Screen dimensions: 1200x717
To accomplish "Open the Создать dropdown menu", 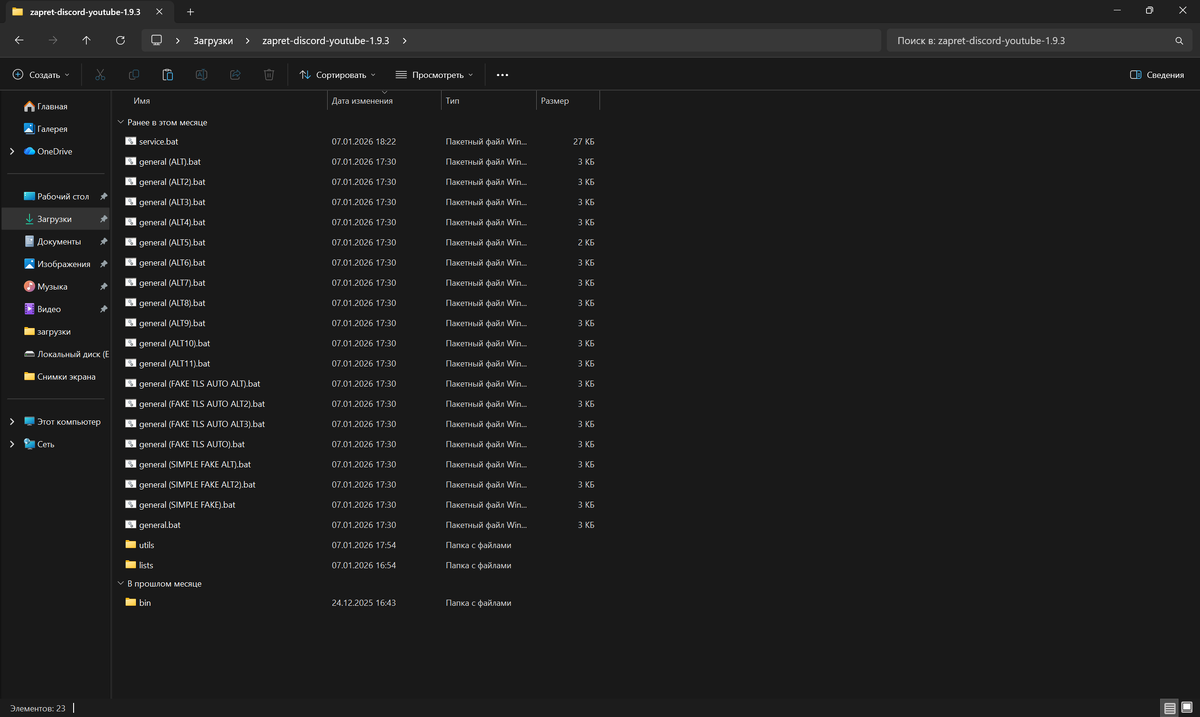I will (41, 75).
